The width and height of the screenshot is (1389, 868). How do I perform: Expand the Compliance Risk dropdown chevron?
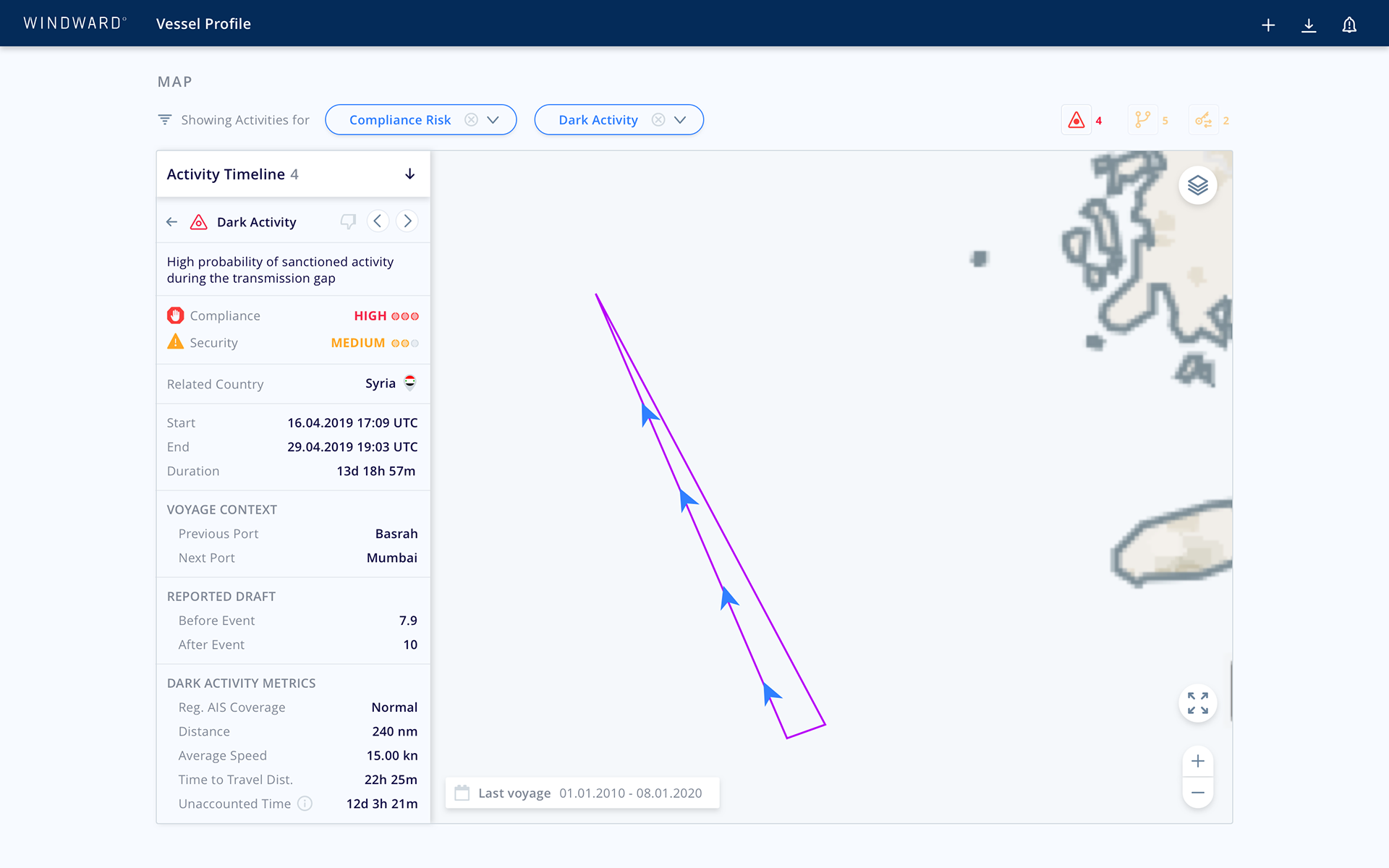click(x=493, y=120)
